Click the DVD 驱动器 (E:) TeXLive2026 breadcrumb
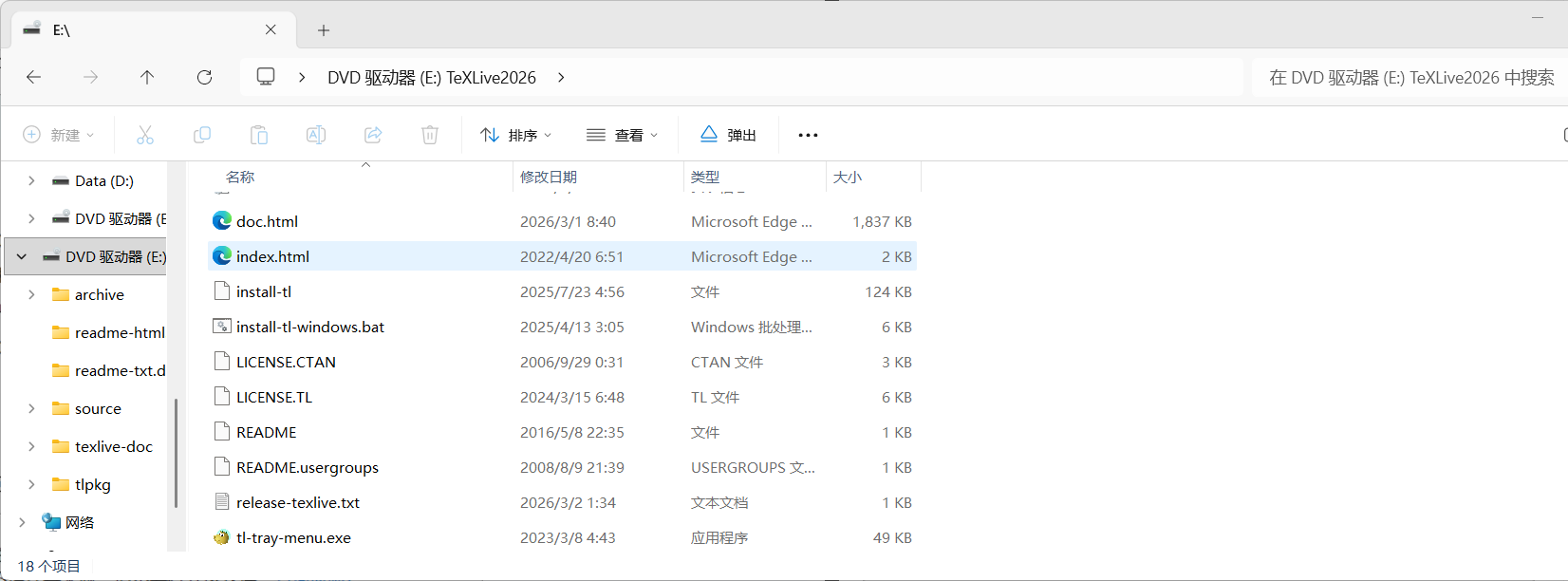 (432, 77)
